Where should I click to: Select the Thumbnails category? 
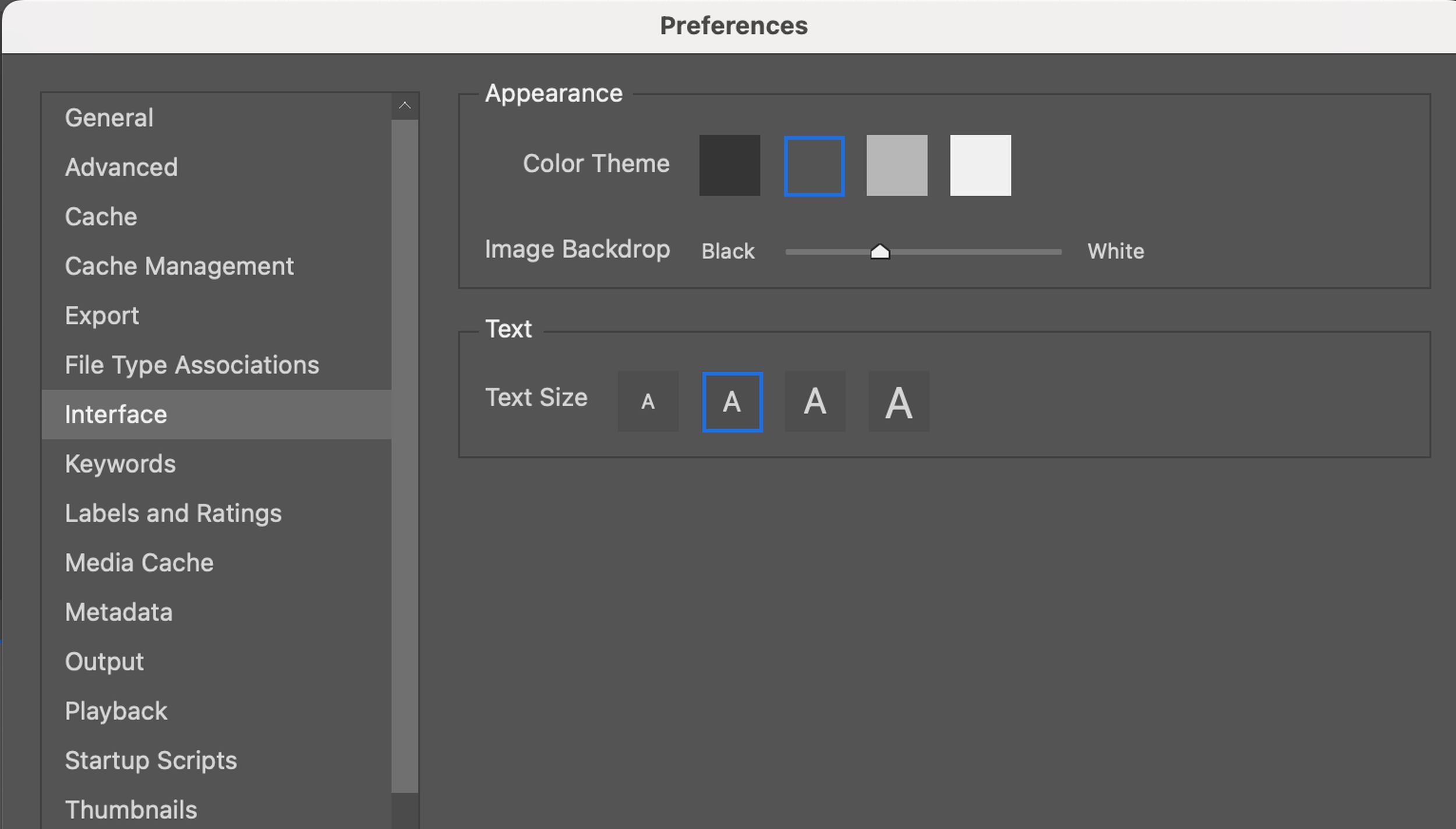coord(131,810)
